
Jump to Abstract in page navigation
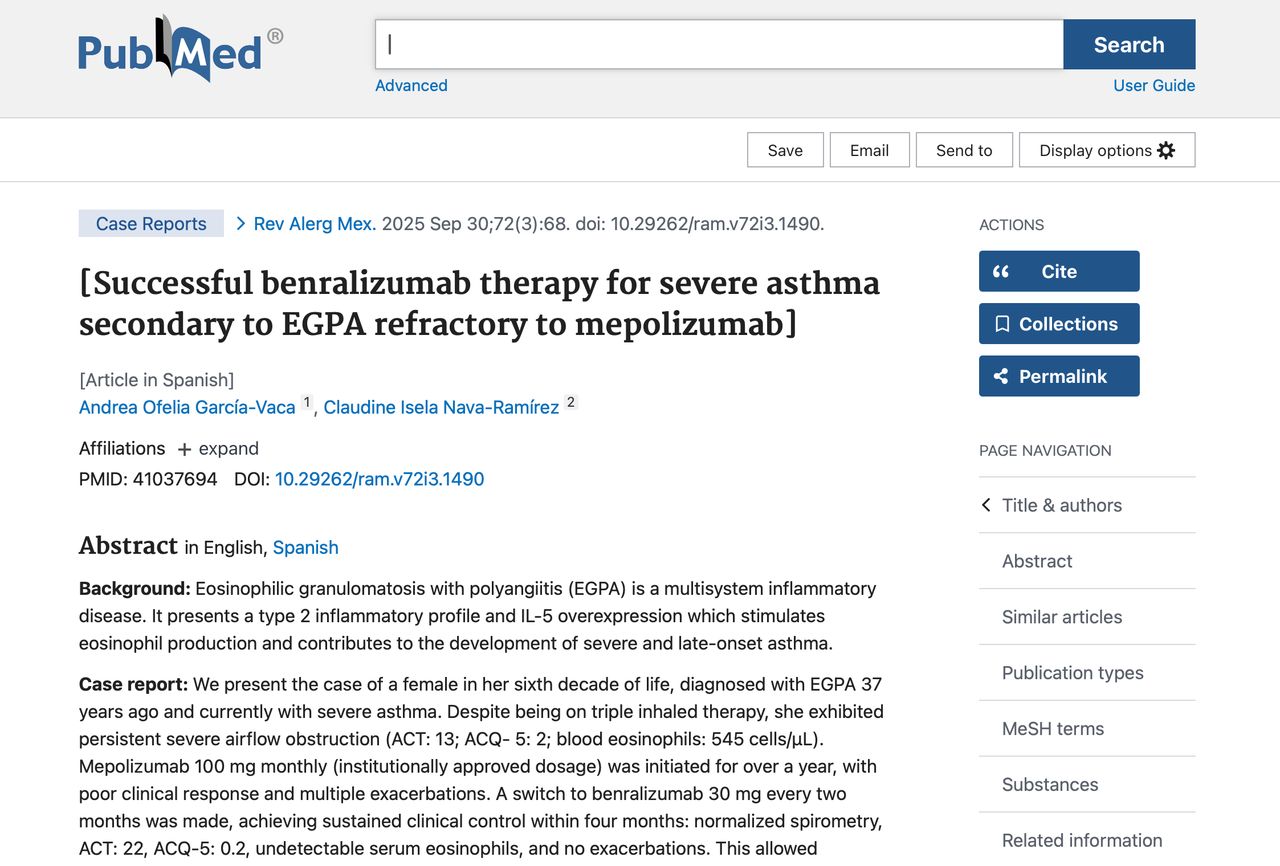(x=1037, y=561)
